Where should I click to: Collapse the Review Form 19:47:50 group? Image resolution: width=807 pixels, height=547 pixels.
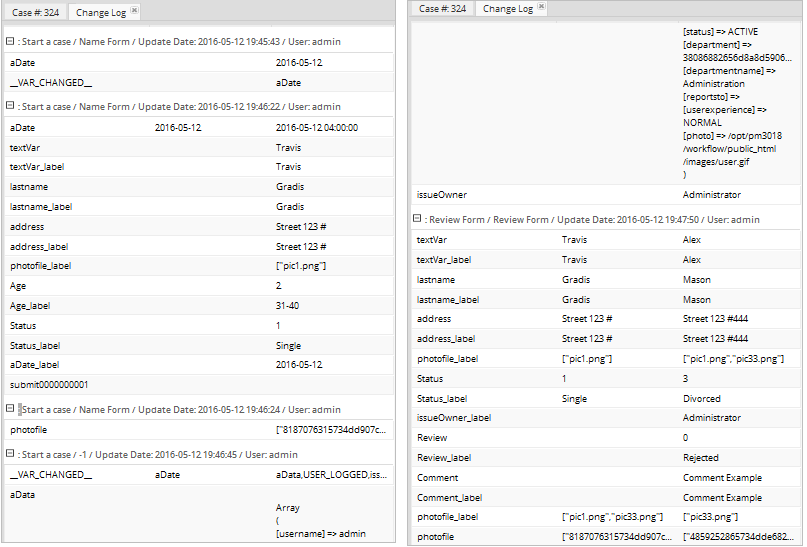coord(417,219)
